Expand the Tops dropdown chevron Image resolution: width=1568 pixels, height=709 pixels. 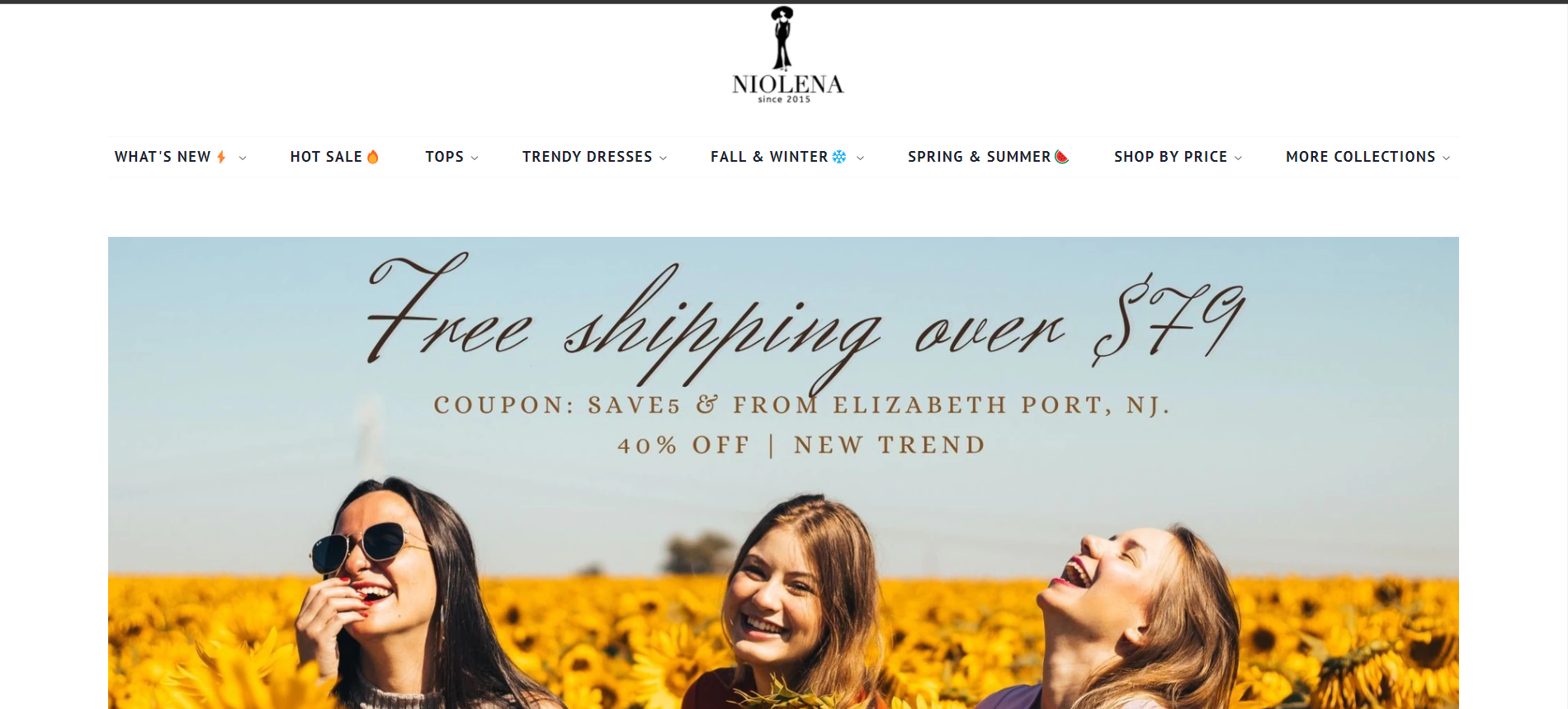click(475, 158)
